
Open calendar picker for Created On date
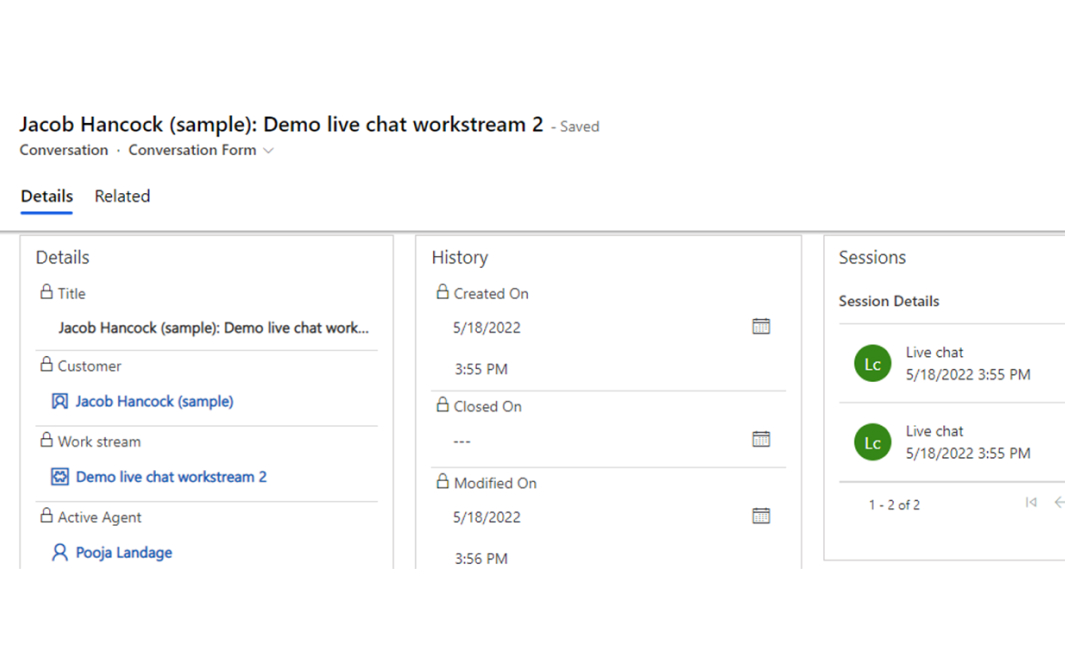[761, 327]
